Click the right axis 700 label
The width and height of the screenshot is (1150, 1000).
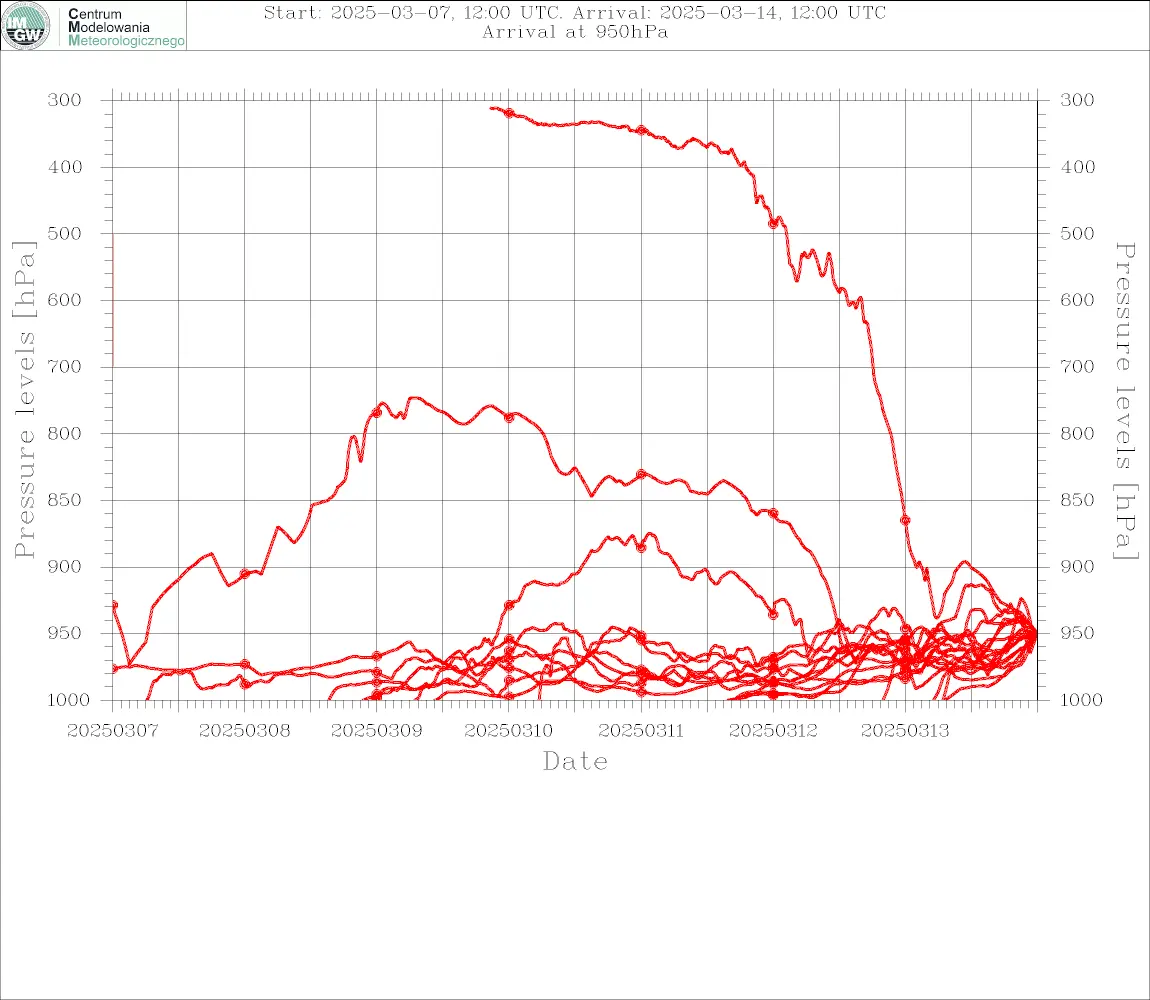coord(1077,366)
